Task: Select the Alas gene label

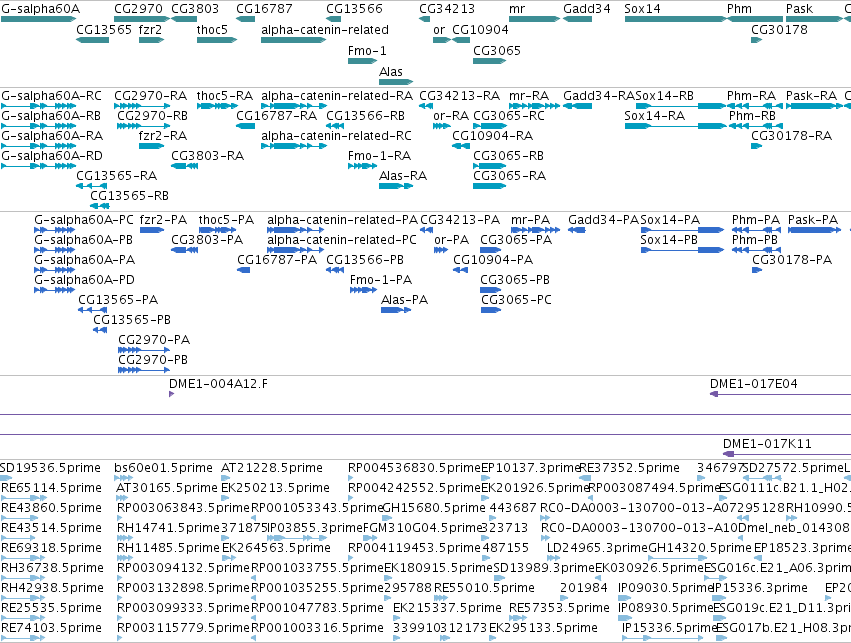Action: tap(391, 72)
